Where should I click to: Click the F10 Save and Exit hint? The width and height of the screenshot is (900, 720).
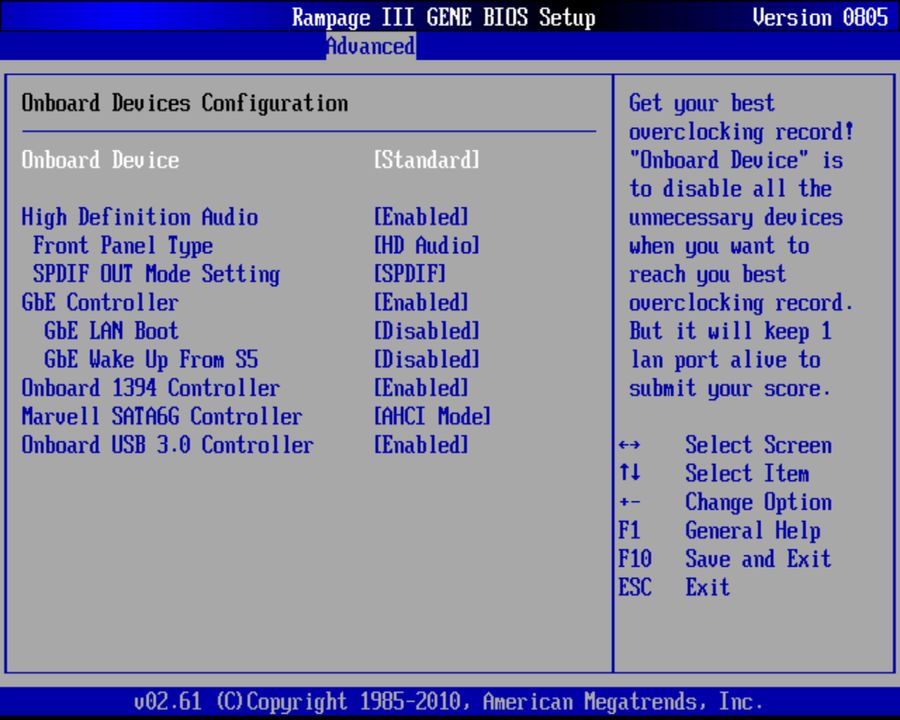[x=635, y=559]
